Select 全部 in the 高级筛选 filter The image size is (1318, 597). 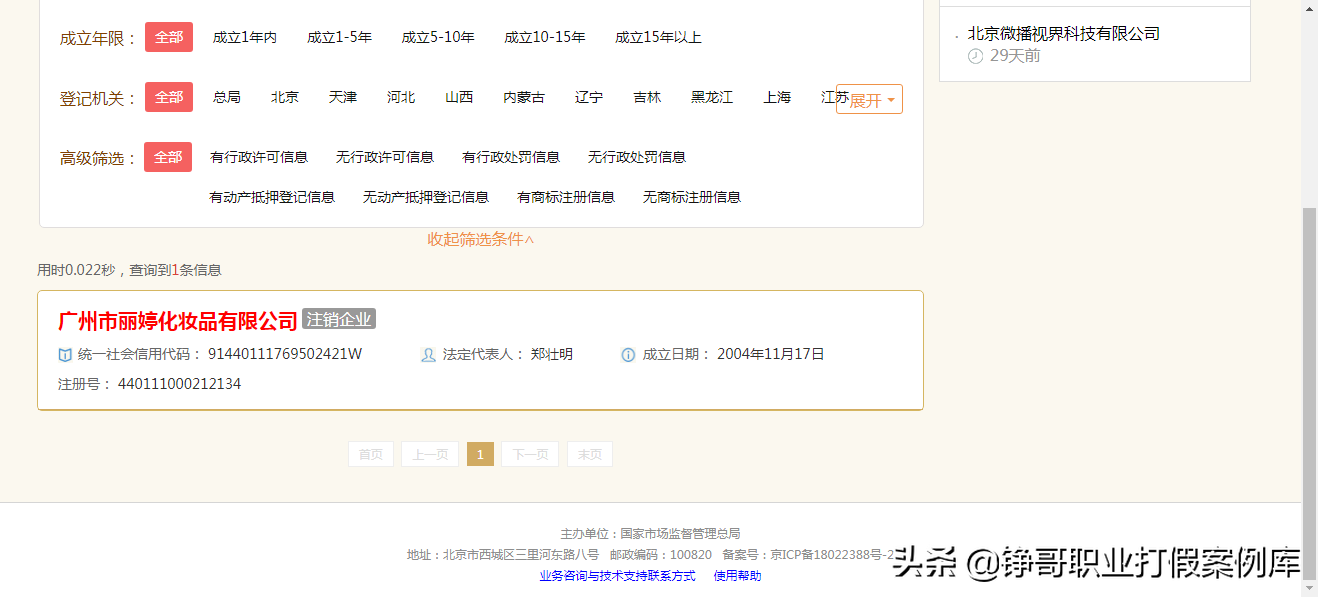[168, 157]
